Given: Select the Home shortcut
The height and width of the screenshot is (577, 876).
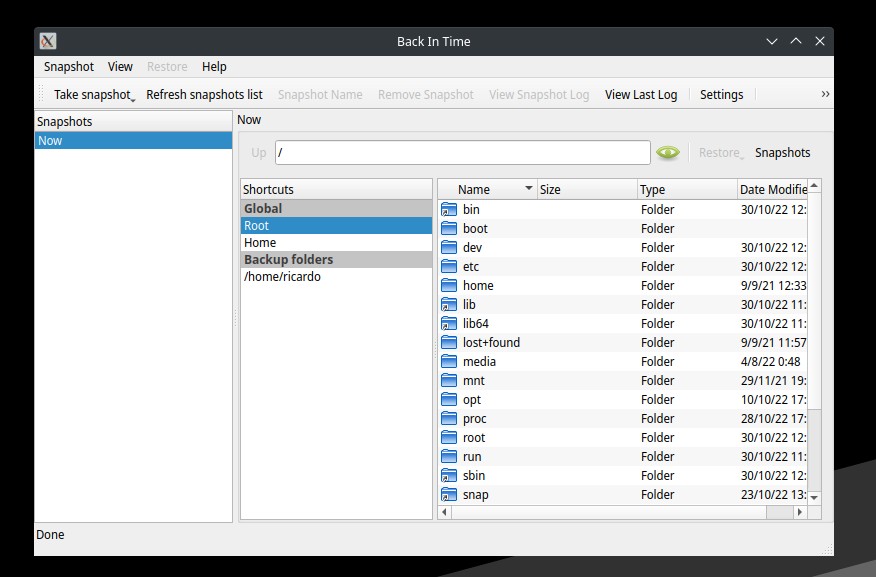Looking at the screenshot, I should 336,242.
